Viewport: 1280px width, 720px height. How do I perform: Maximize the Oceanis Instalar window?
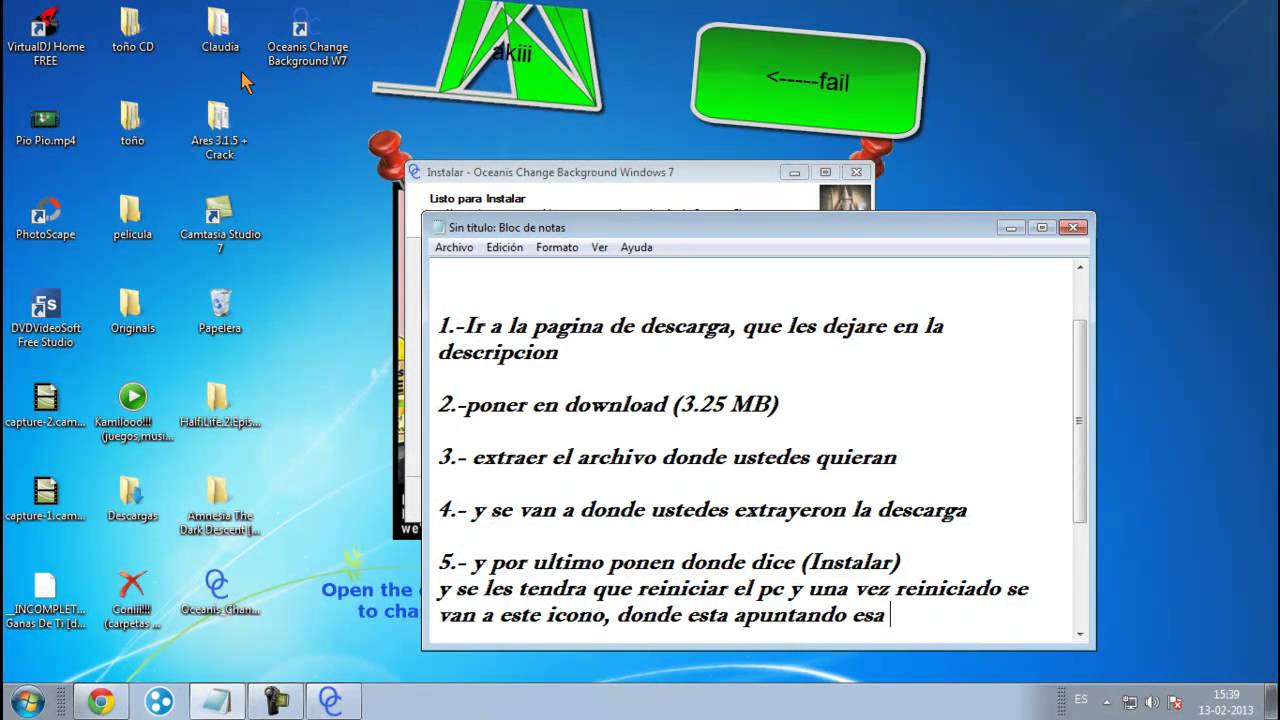(x=825, y=172)
